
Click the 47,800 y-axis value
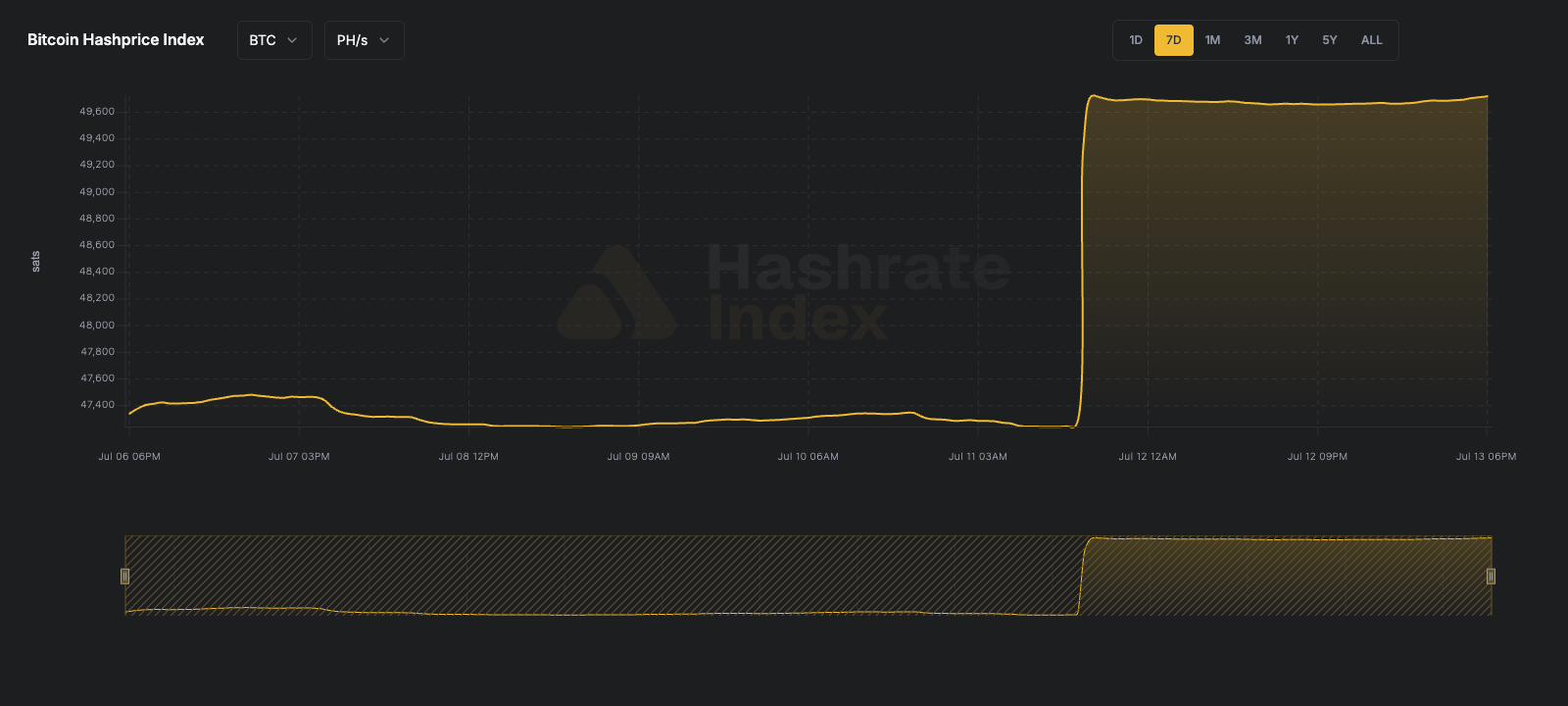pyautogui.click(x=97, y=352)
